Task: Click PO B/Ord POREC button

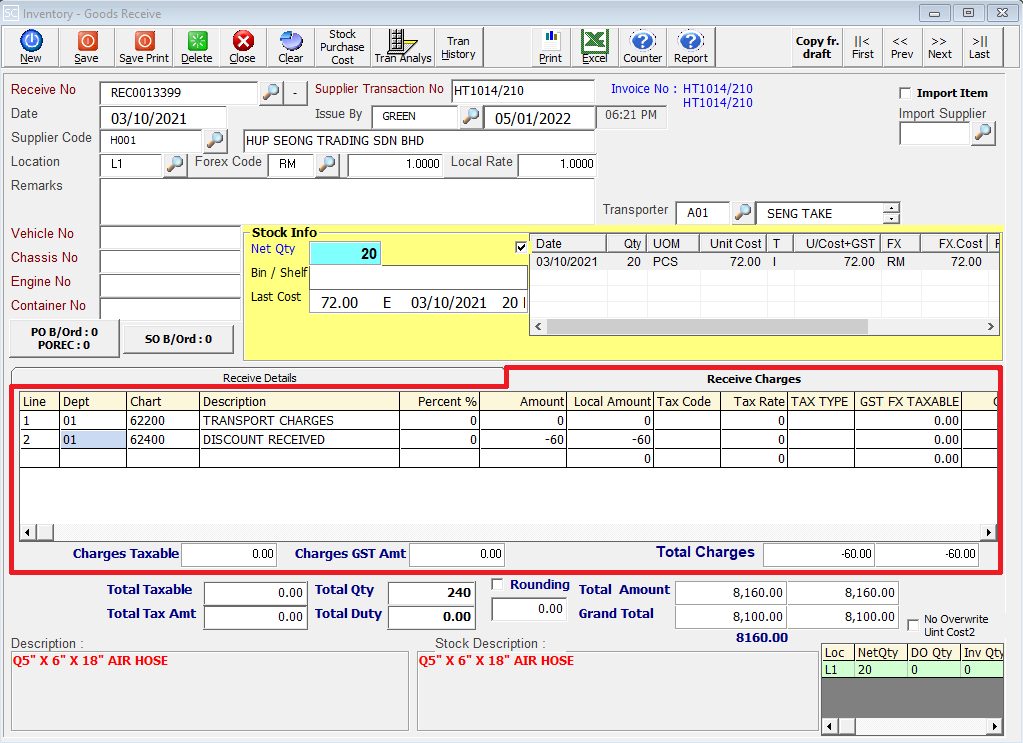Action: click(x=65, y=339)
